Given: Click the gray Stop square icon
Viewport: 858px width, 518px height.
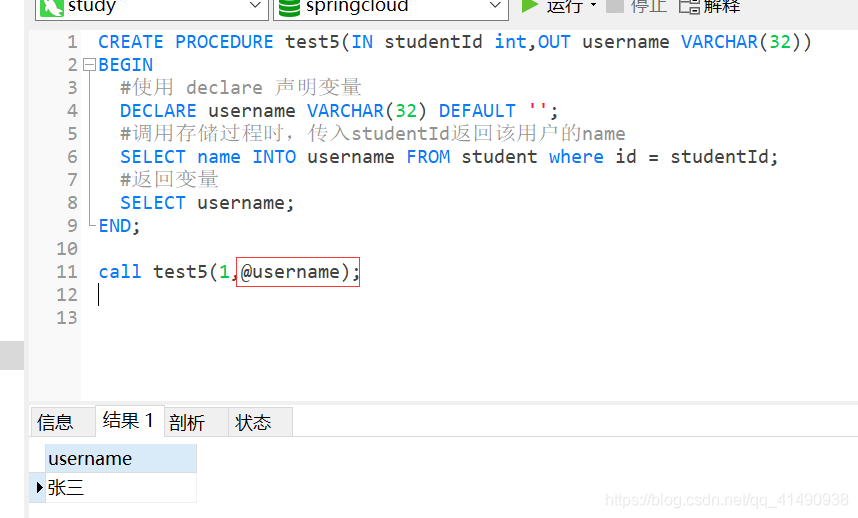Looking at the screenshot, I should [615, 6].
